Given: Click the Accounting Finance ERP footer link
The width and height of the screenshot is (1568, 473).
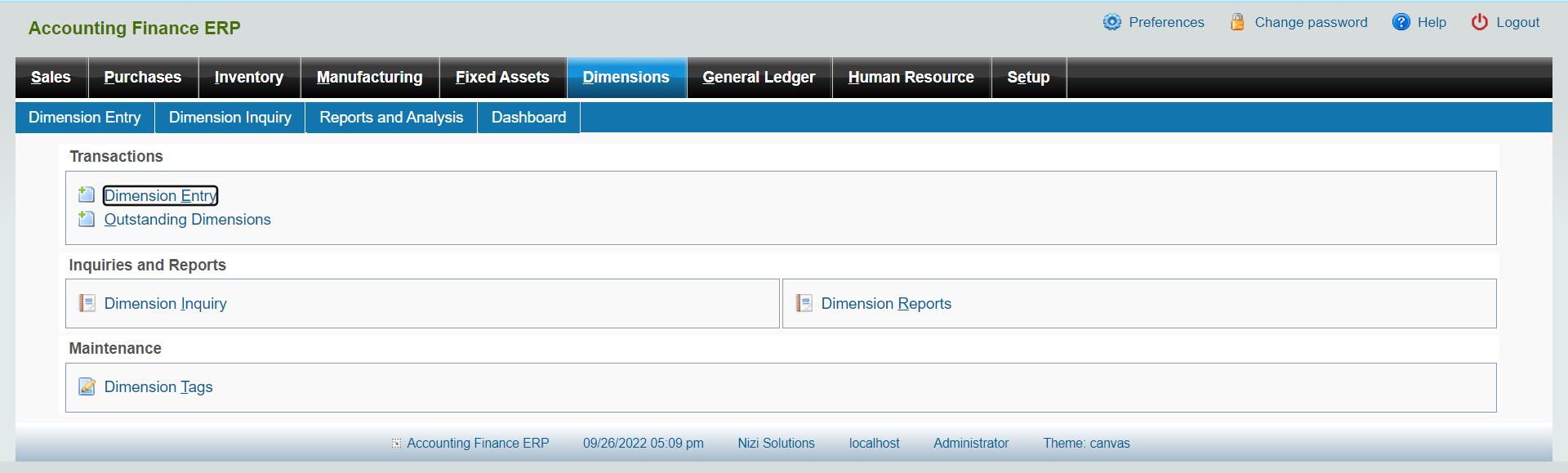Looking at the screenshot, I should [x=478, y=444].
